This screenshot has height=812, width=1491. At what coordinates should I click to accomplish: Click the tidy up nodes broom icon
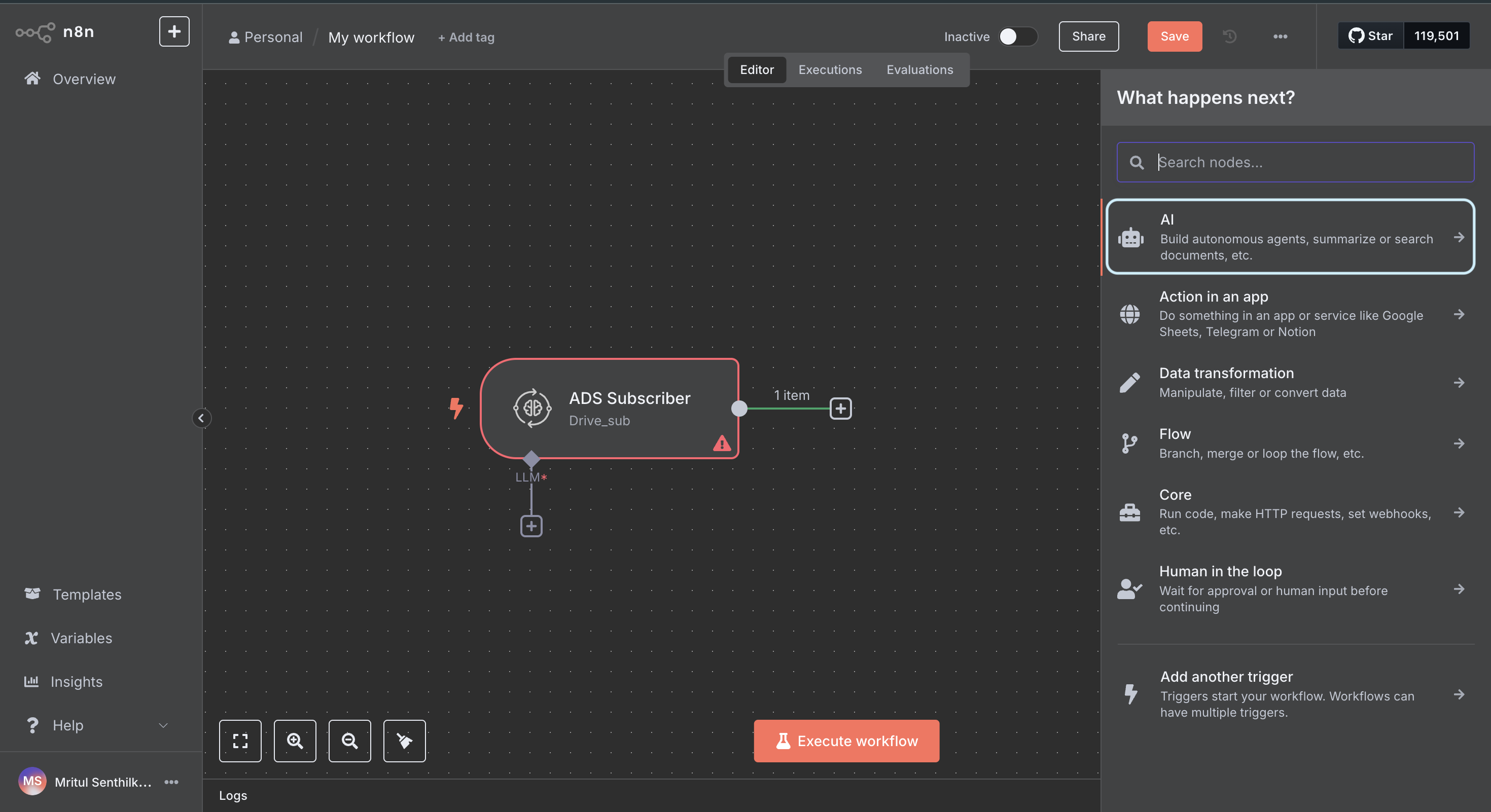point(404,741)
